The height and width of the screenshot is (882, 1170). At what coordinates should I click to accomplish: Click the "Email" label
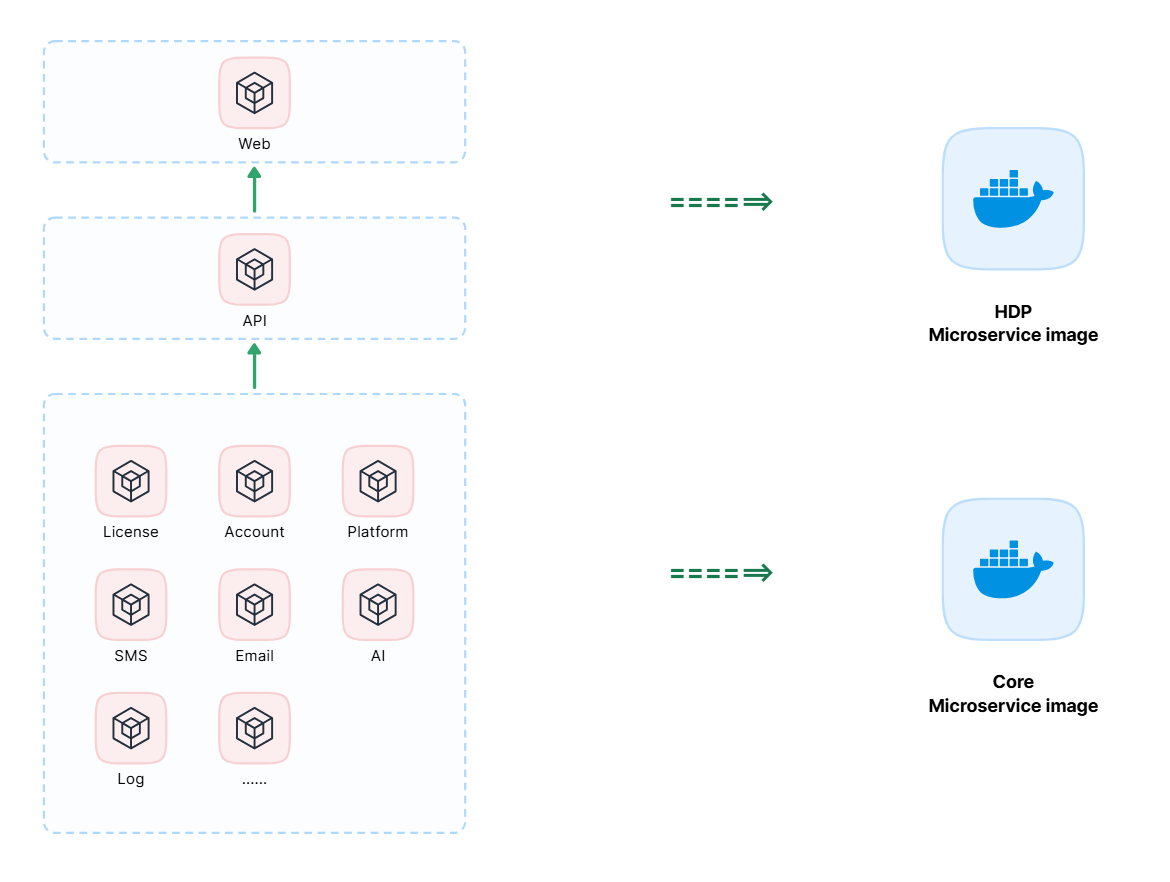(x=254, y=656)
